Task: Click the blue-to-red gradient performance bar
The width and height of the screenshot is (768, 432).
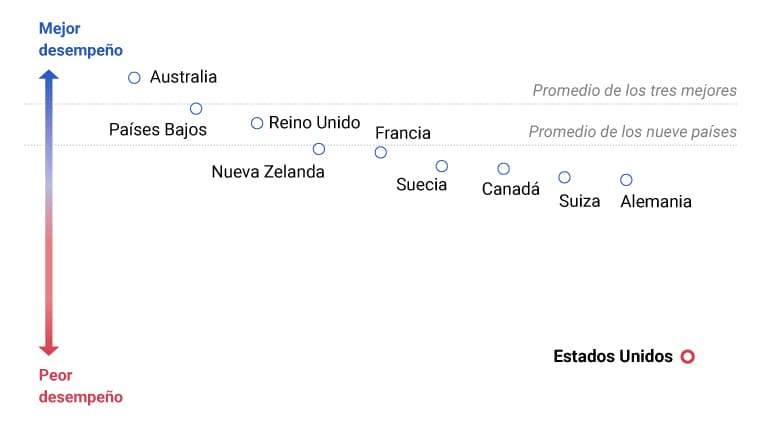Action: click(x=49, y=212)
